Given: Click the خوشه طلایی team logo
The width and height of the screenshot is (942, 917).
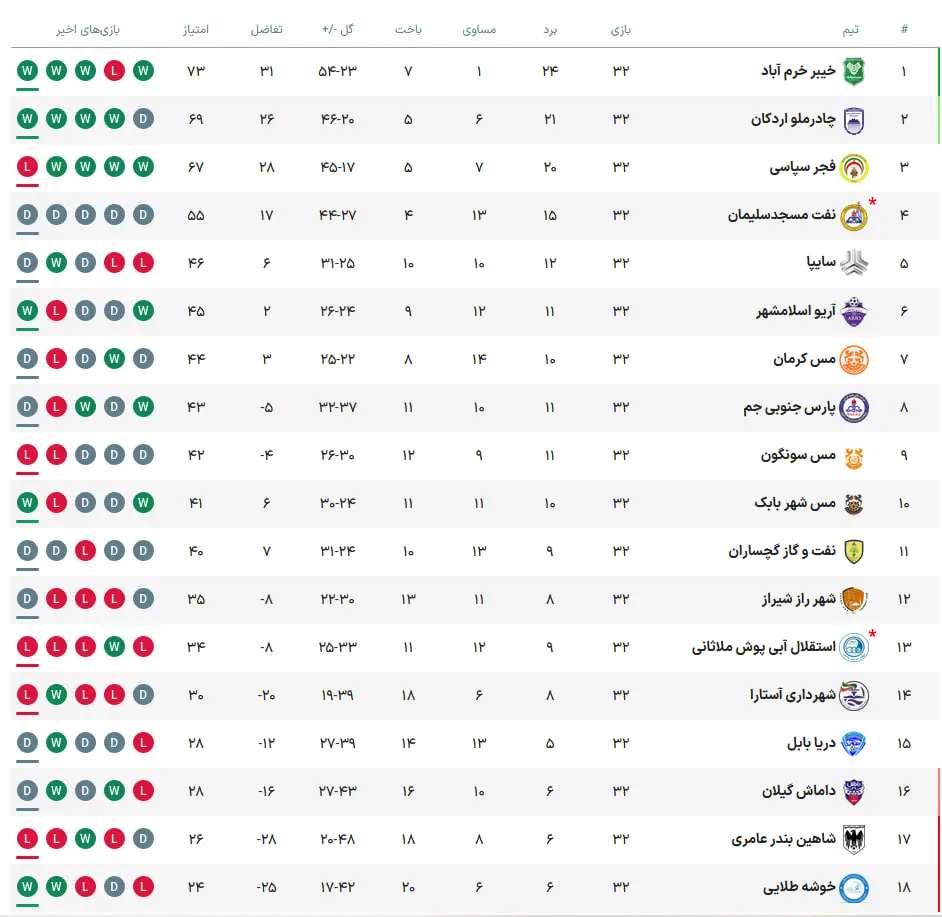Looking at the screenshot, I should click(853, 888).
